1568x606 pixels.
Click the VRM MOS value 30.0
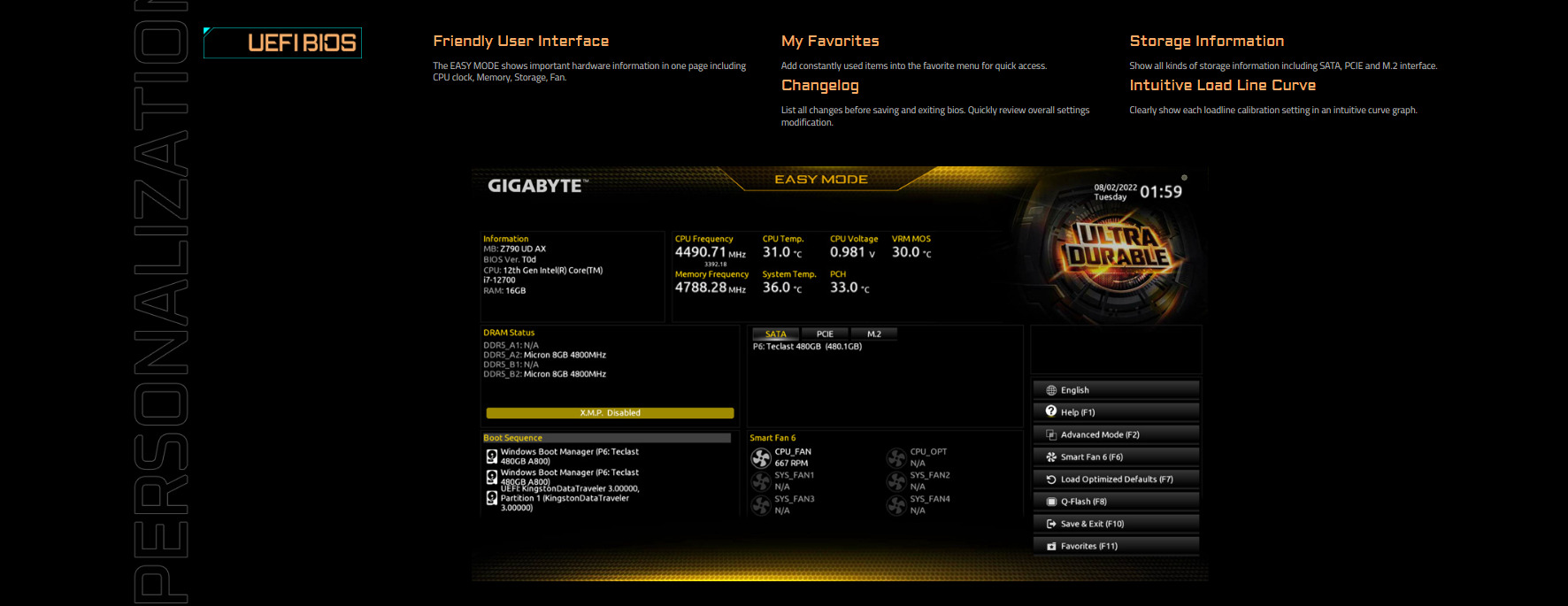pyautogui.click(x=911, y=252)
